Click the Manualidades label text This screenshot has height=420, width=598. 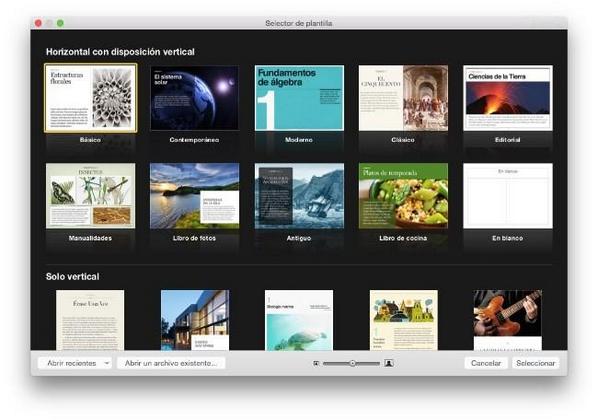pyautogui.click(x=90, y=238)
